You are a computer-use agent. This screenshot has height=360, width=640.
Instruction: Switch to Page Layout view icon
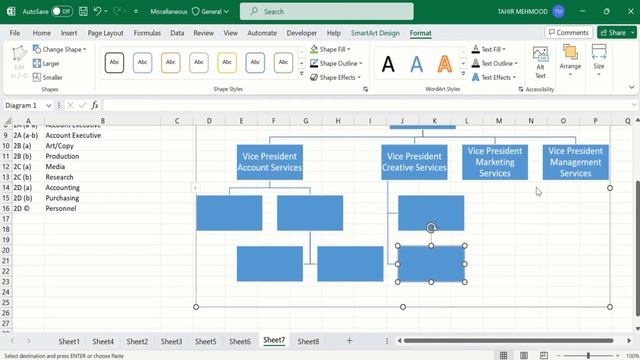(x=524, y=356)
